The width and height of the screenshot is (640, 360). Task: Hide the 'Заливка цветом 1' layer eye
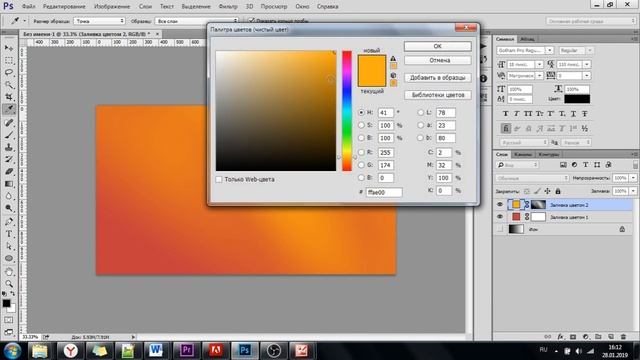[500, 217]
